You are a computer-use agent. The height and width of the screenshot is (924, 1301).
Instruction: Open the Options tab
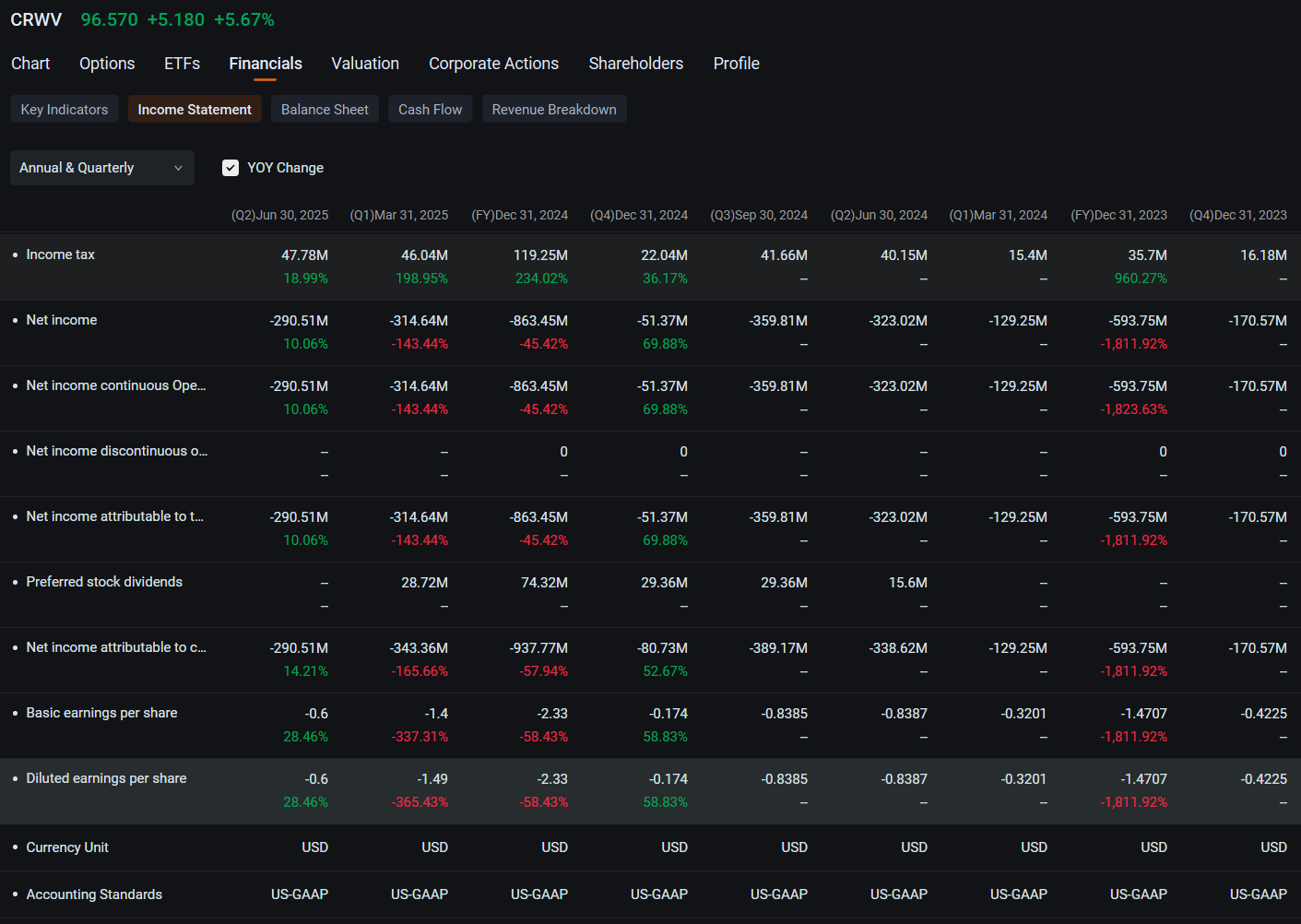(x=106, y=63)
